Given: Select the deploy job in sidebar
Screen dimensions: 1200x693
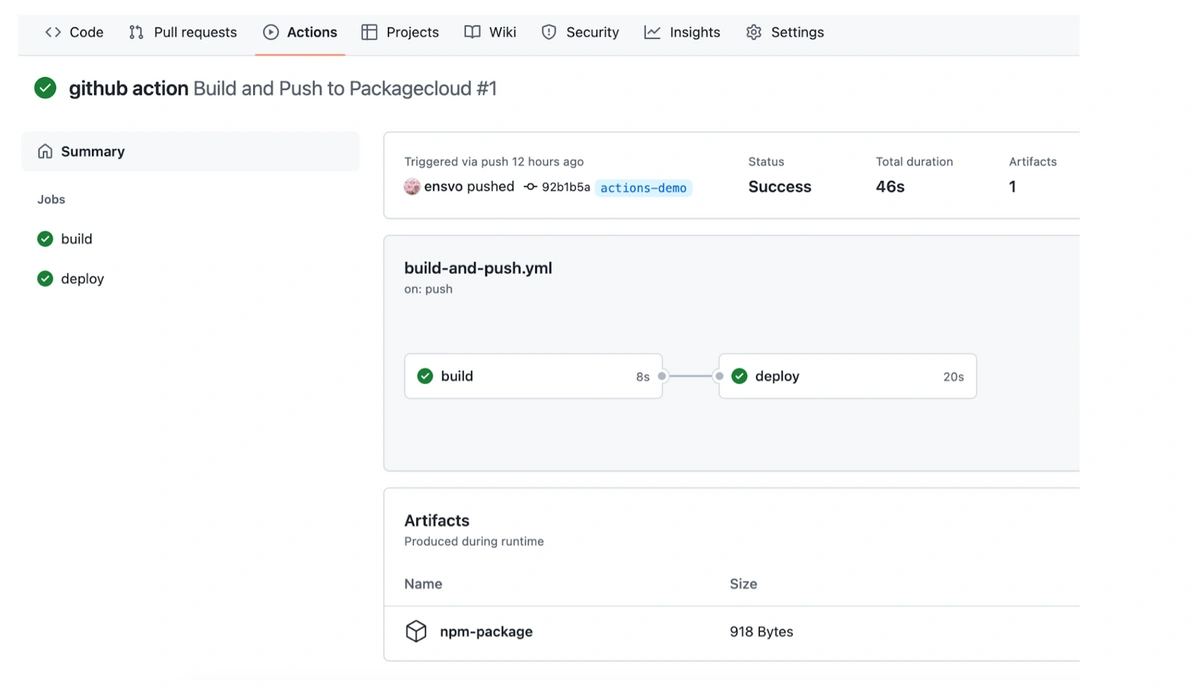Looking at the screenshot, I should tap(82, 279).
